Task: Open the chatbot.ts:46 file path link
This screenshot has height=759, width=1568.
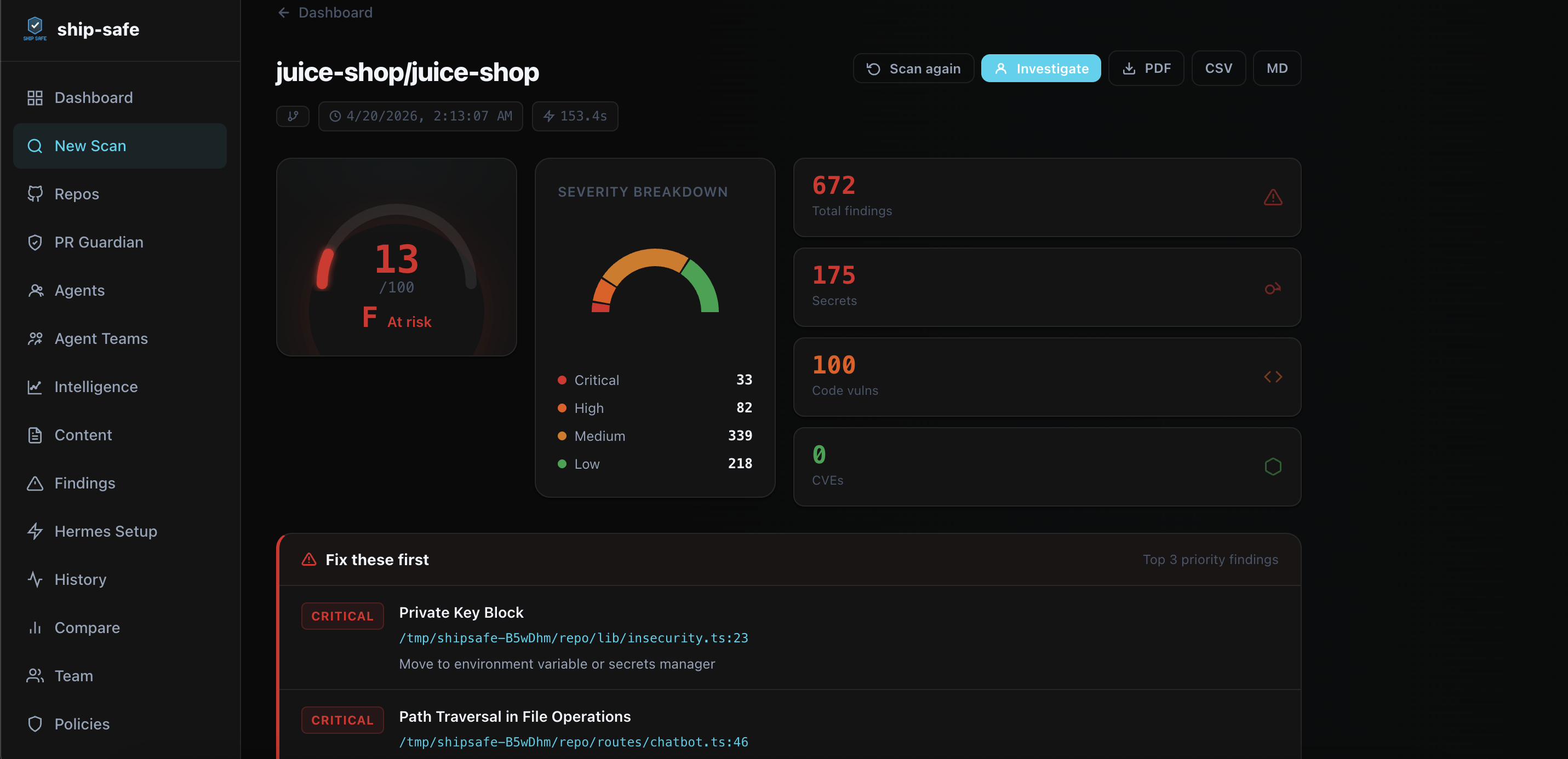Action: click(574, 742)
